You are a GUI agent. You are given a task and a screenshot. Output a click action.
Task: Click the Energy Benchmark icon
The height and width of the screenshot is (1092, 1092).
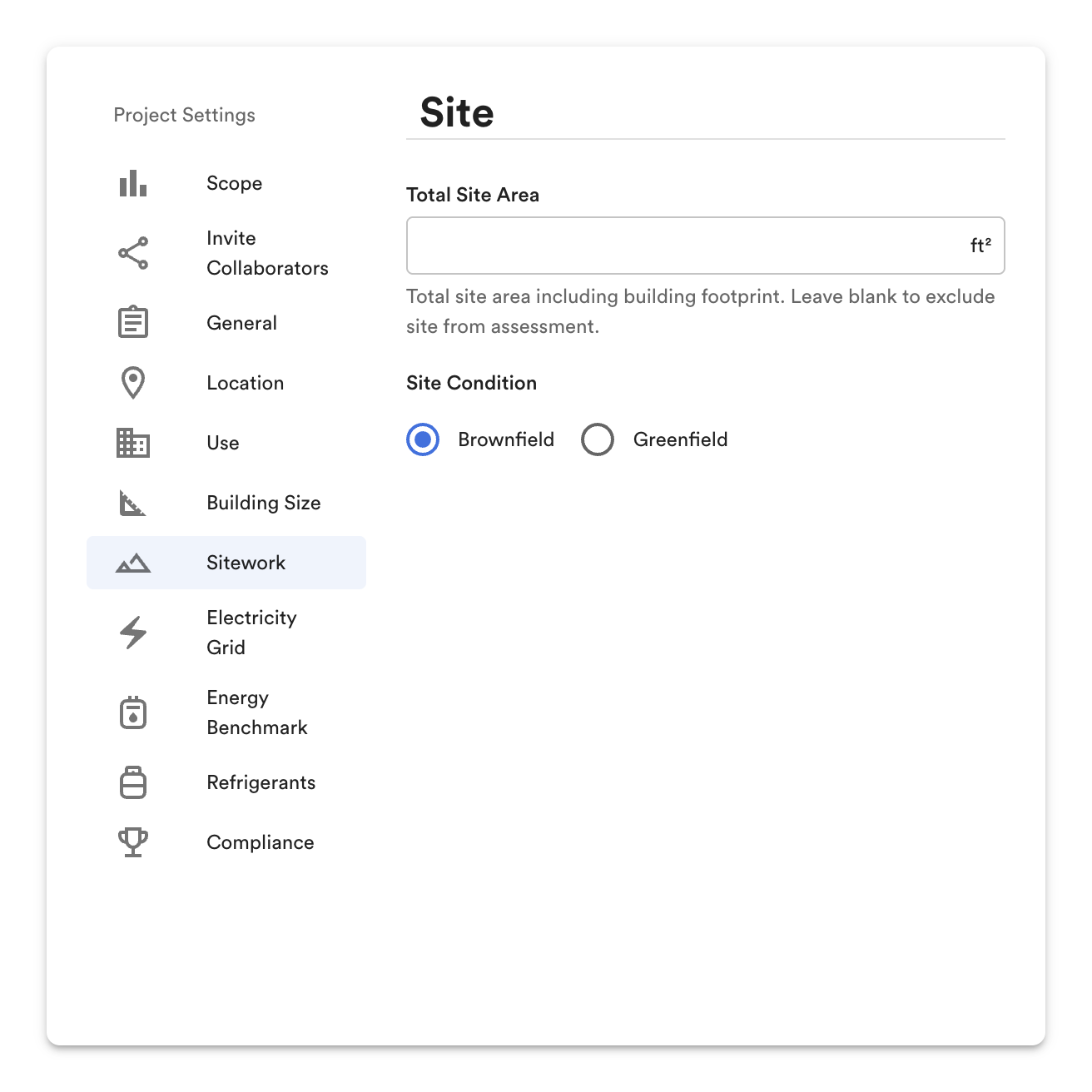pyautogui.click(x=133, y=712)
